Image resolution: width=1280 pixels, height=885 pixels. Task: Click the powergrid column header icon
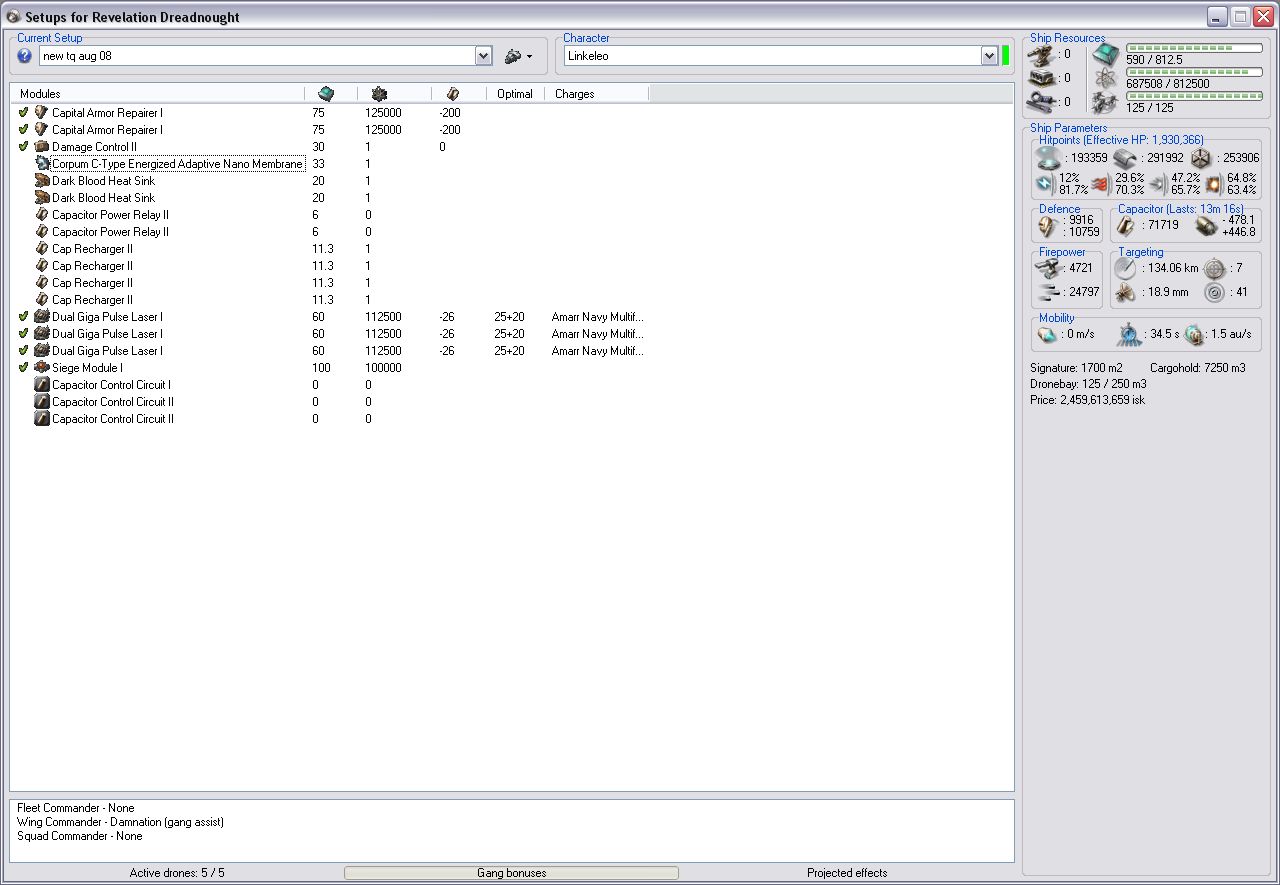click(379, 93)
